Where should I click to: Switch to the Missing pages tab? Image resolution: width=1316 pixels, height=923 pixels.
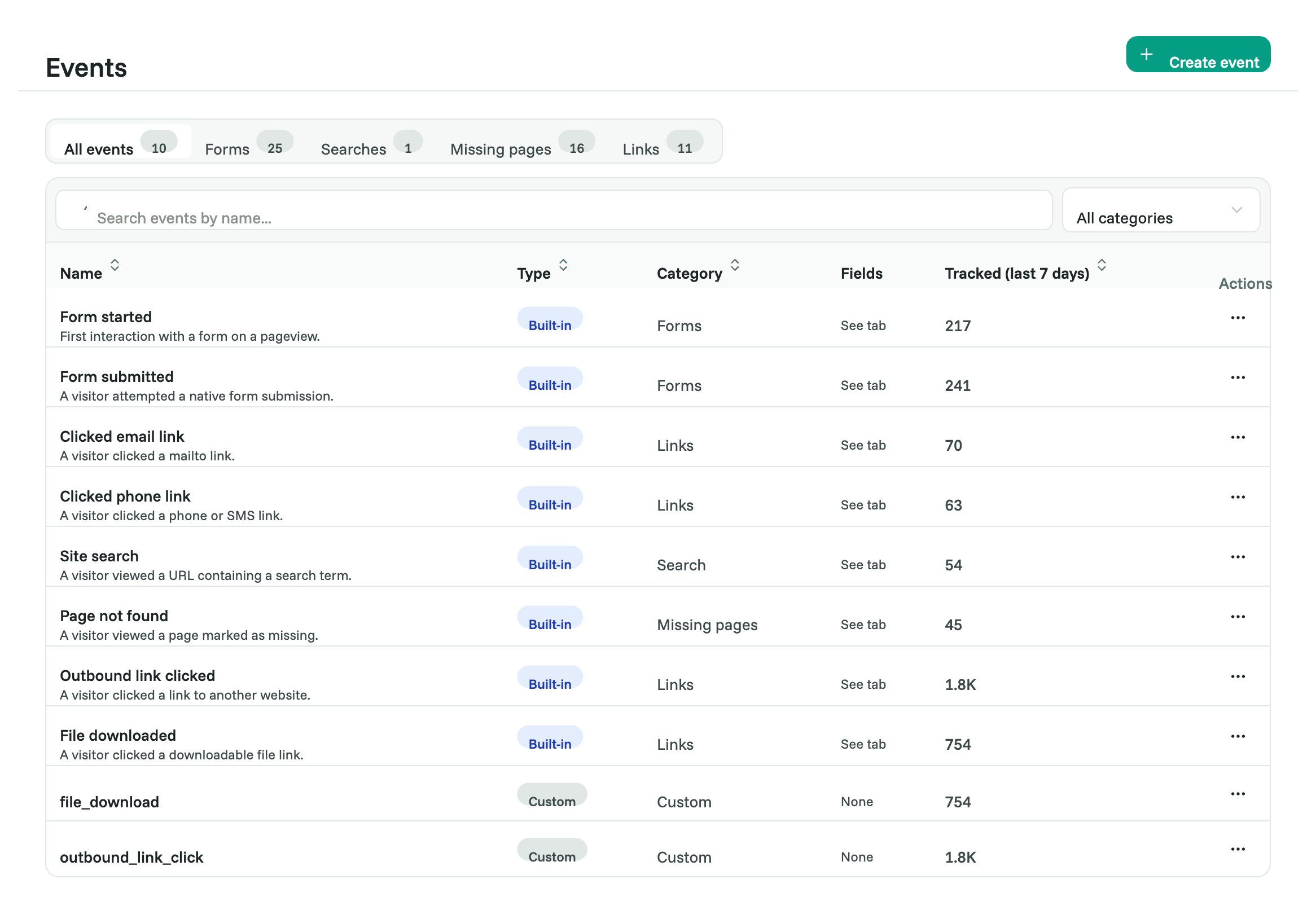[523, 141]
